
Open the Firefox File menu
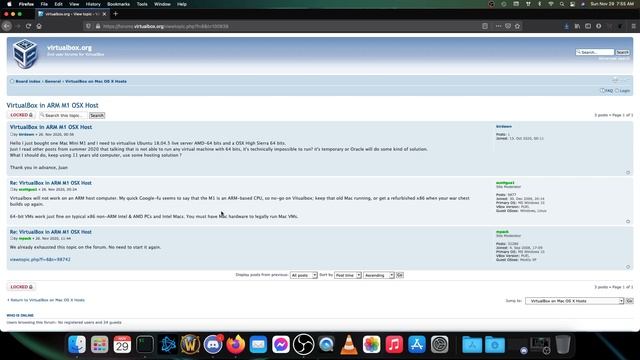pyautogui.click(x=44, y=4)
